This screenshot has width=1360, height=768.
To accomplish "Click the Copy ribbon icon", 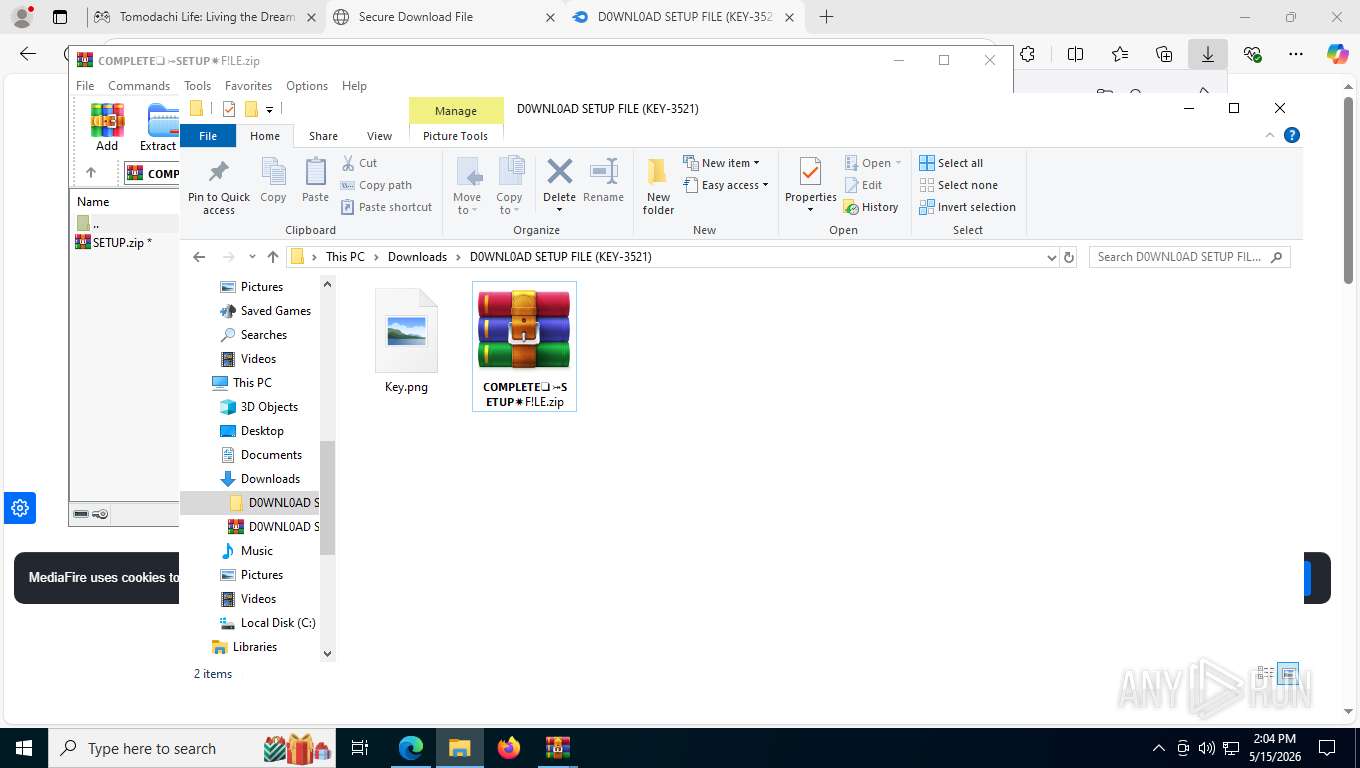I will (x=273, y=181).
